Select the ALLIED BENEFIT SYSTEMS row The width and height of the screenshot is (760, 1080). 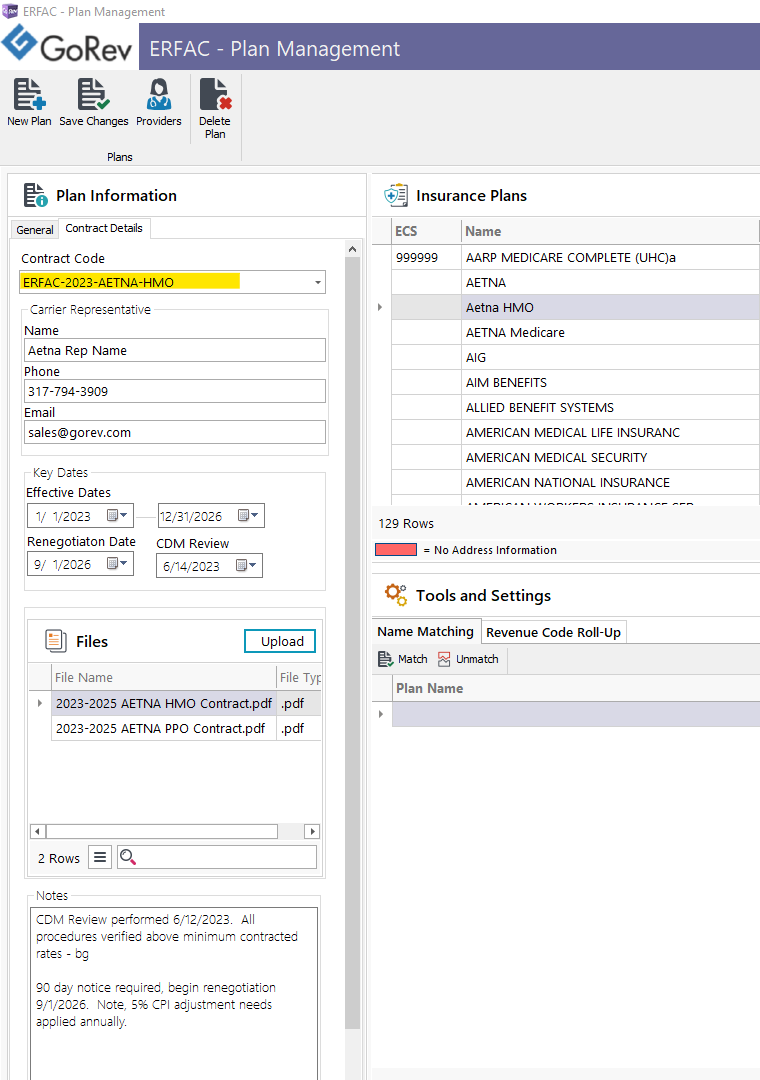point(575,407)
